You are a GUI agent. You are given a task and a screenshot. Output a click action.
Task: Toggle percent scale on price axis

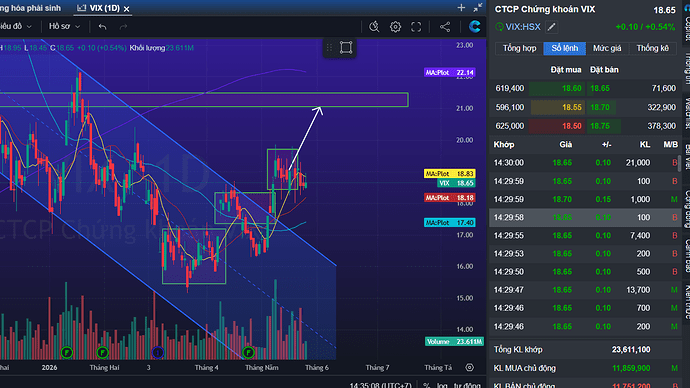tap(426, 385)
